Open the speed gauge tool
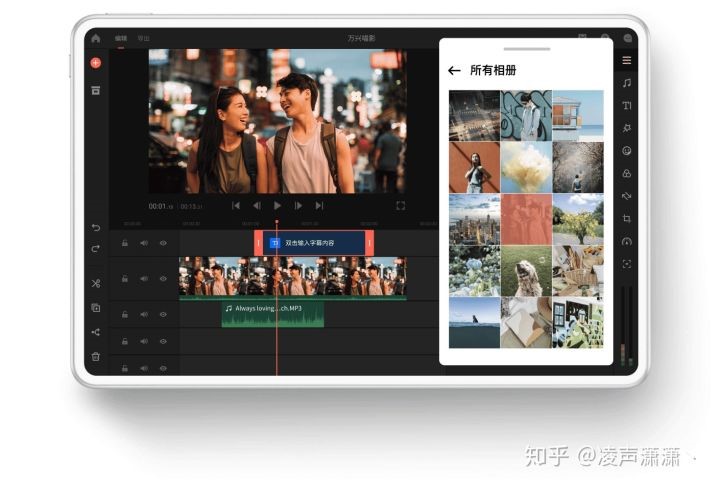The image size is (720, 486). 627,242
